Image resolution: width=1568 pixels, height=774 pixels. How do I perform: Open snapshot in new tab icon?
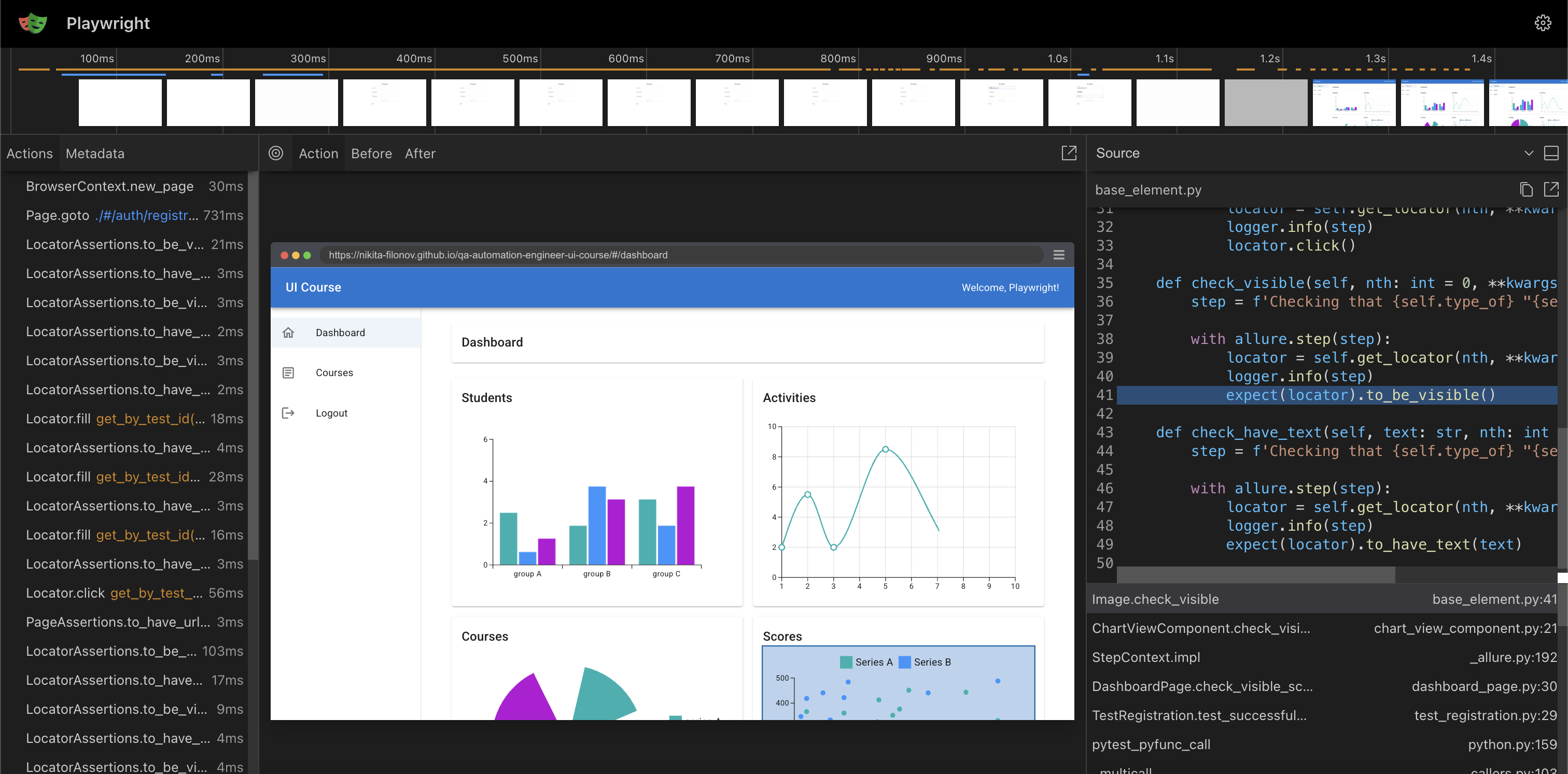(1069, 154)
